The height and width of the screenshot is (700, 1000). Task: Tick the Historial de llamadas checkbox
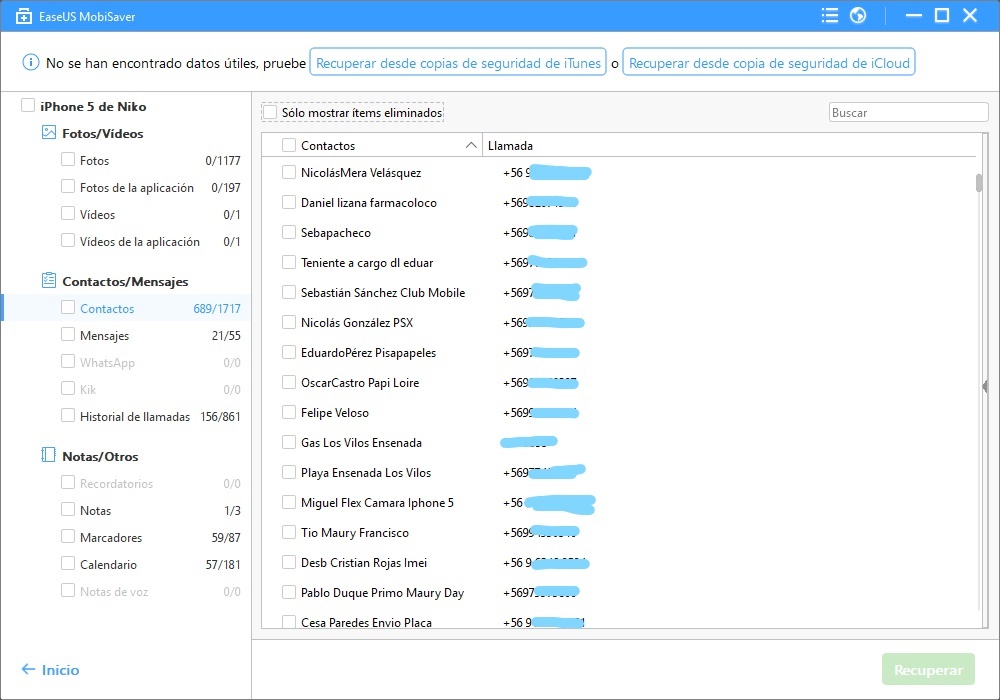[x=68, y=416]
